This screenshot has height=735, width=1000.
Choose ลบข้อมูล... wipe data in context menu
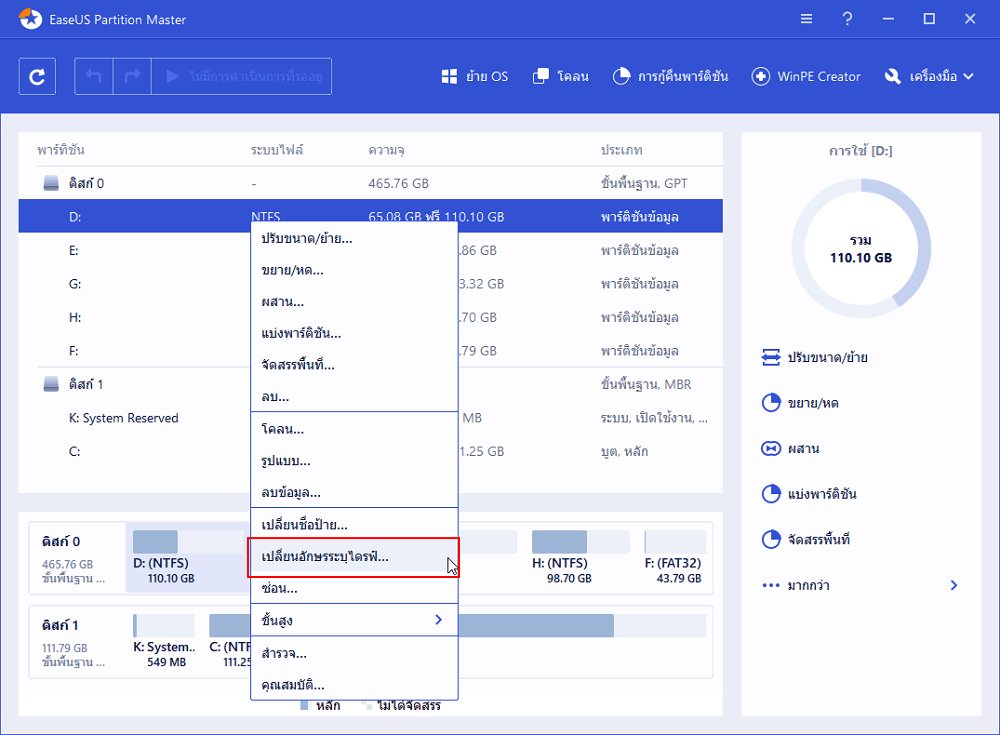354,493
